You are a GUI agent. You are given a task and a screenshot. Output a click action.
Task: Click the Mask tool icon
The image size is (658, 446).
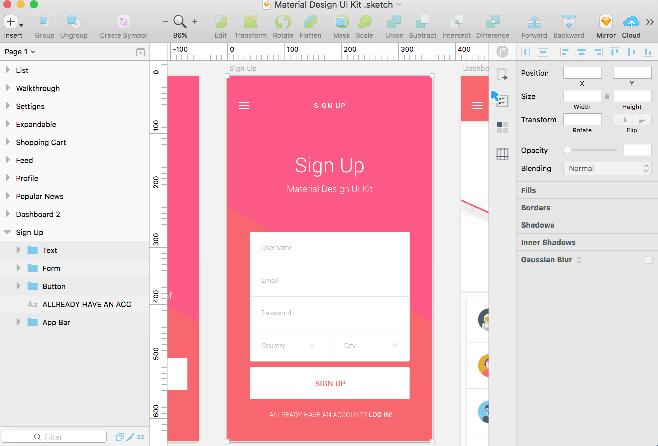tap(342, 21)
